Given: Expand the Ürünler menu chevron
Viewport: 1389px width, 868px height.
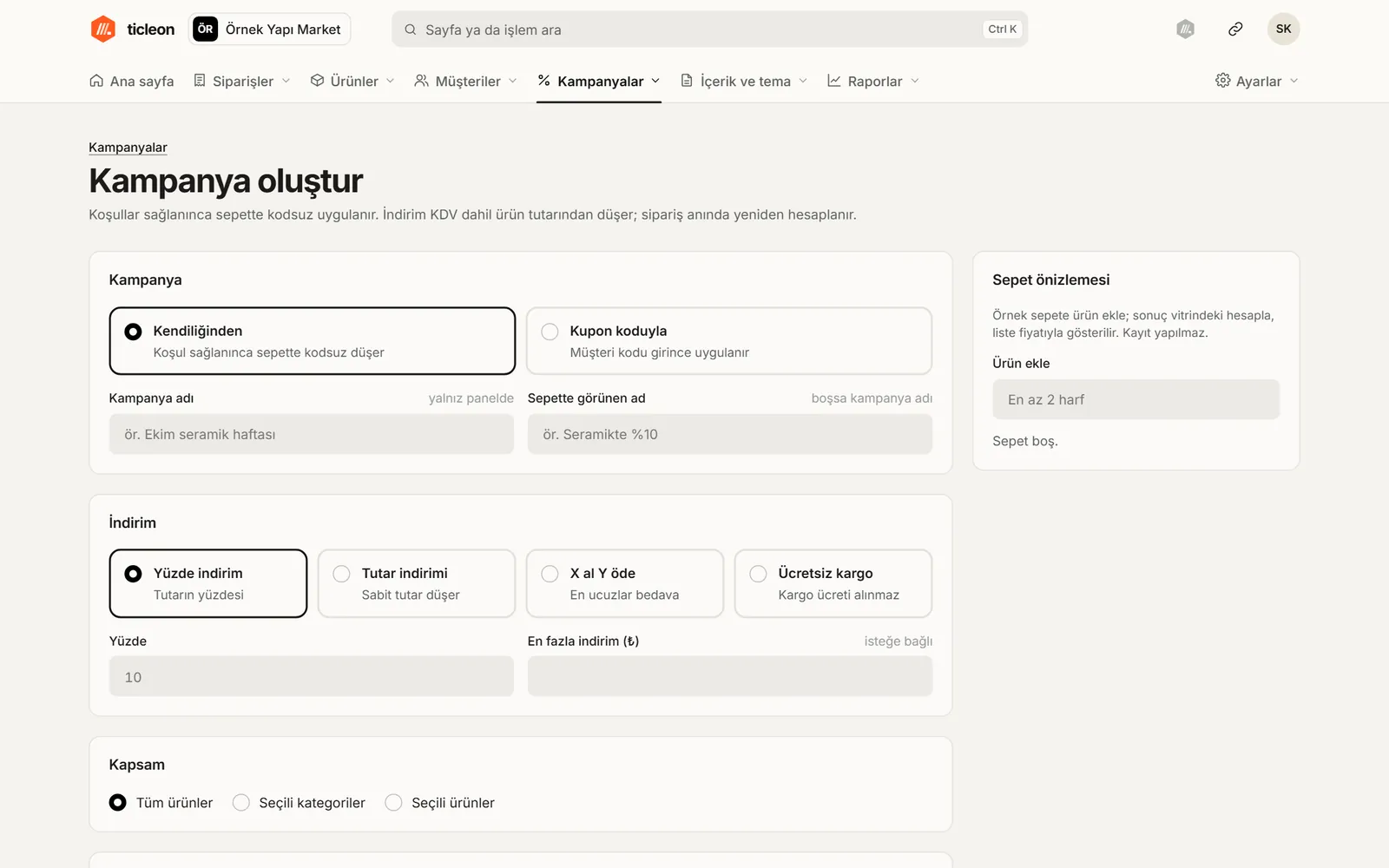Looking at the screenshot, I should (x=391, y=81).
